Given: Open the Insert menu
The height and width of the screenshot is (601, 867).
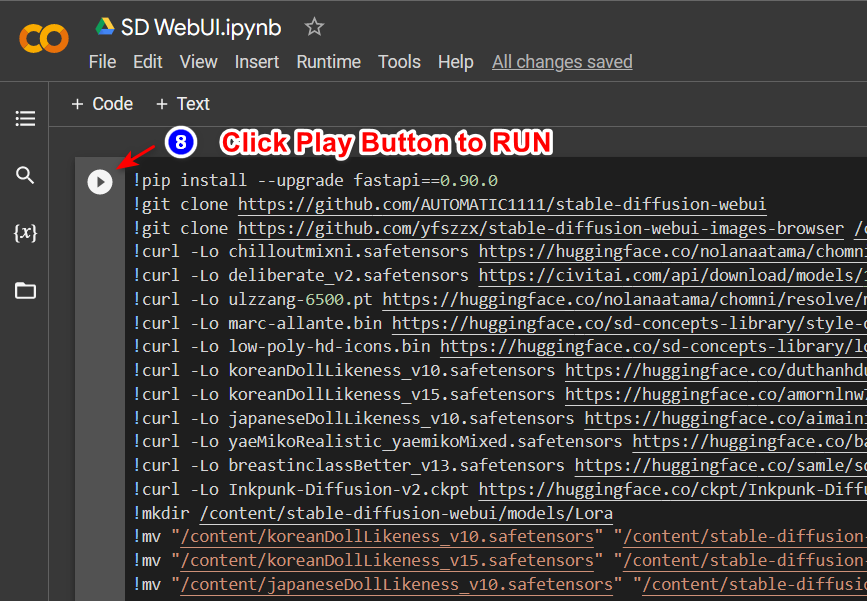Looking at the screenshot, I should click(x=257, y=62).
